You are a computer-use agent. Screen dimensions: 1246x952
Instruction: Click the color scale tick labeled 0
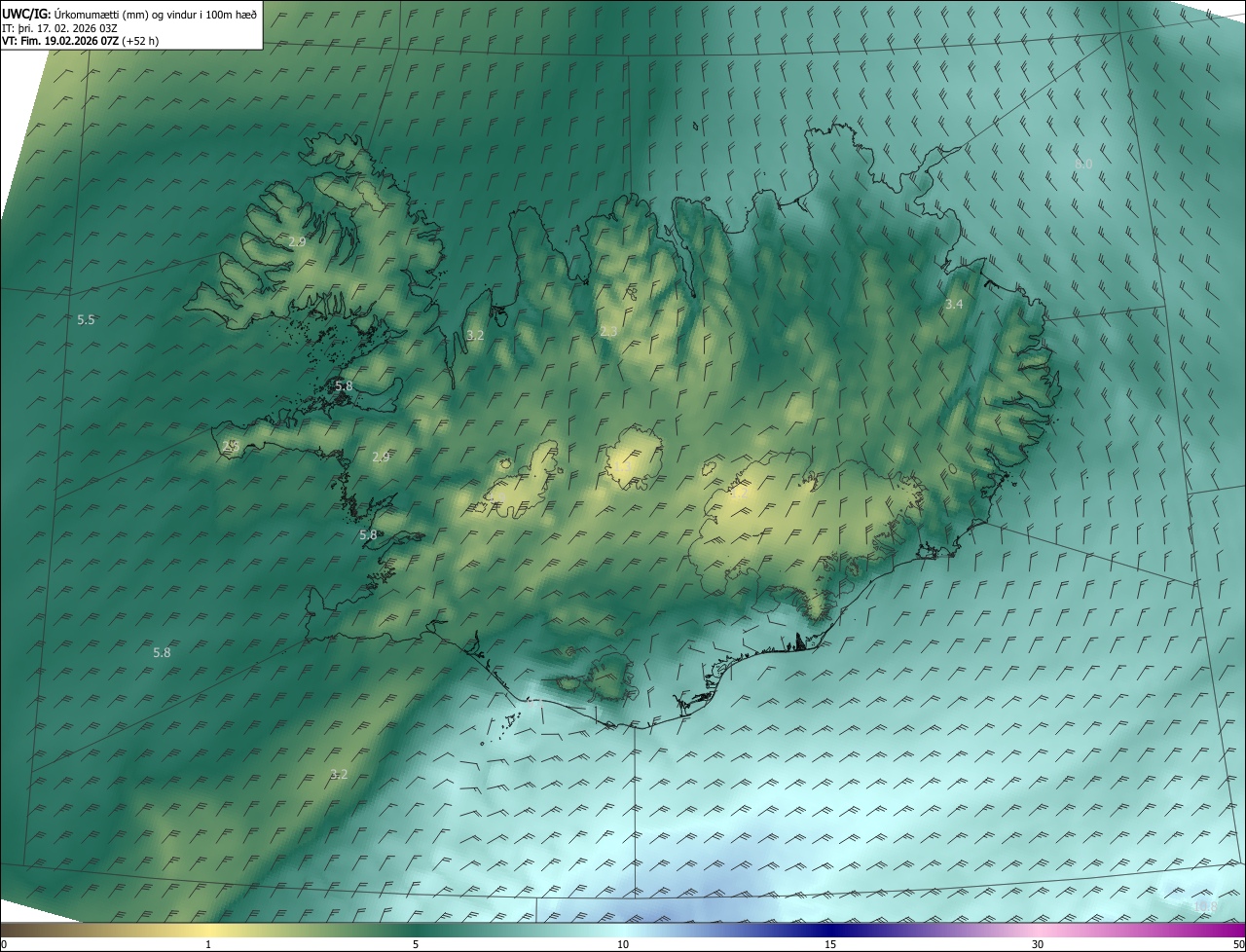[x=4, y=944]
